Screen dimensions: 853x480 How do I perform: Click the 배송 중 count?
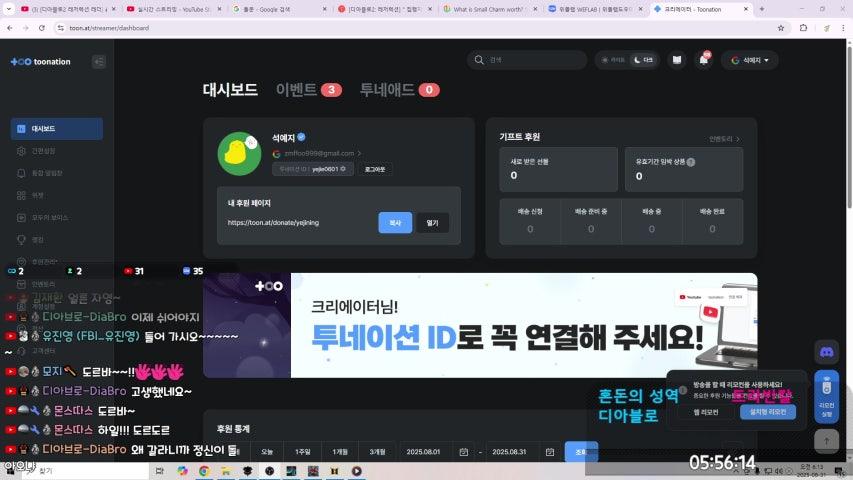pyautogui.click(x=652, y=229)
